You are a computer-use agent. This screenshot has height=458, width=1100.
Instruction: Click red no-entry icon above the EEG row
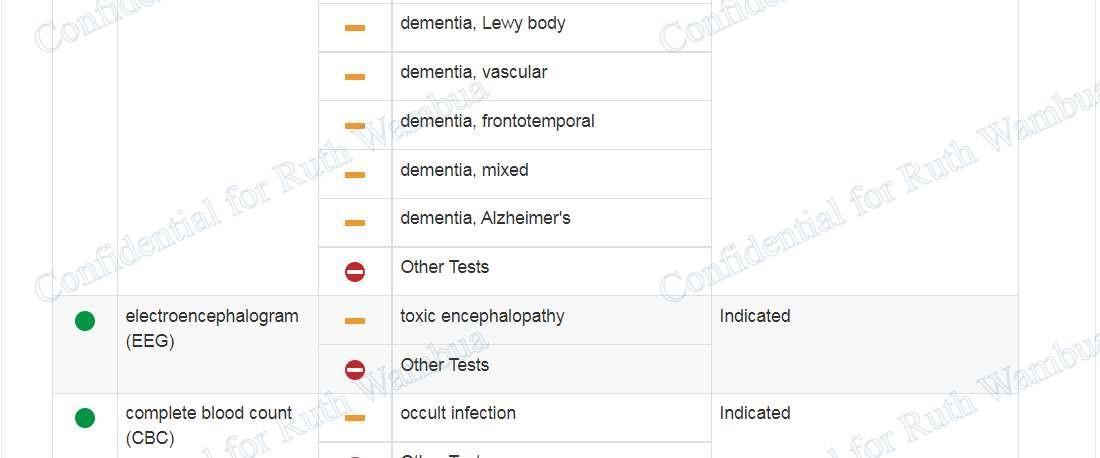355,272
